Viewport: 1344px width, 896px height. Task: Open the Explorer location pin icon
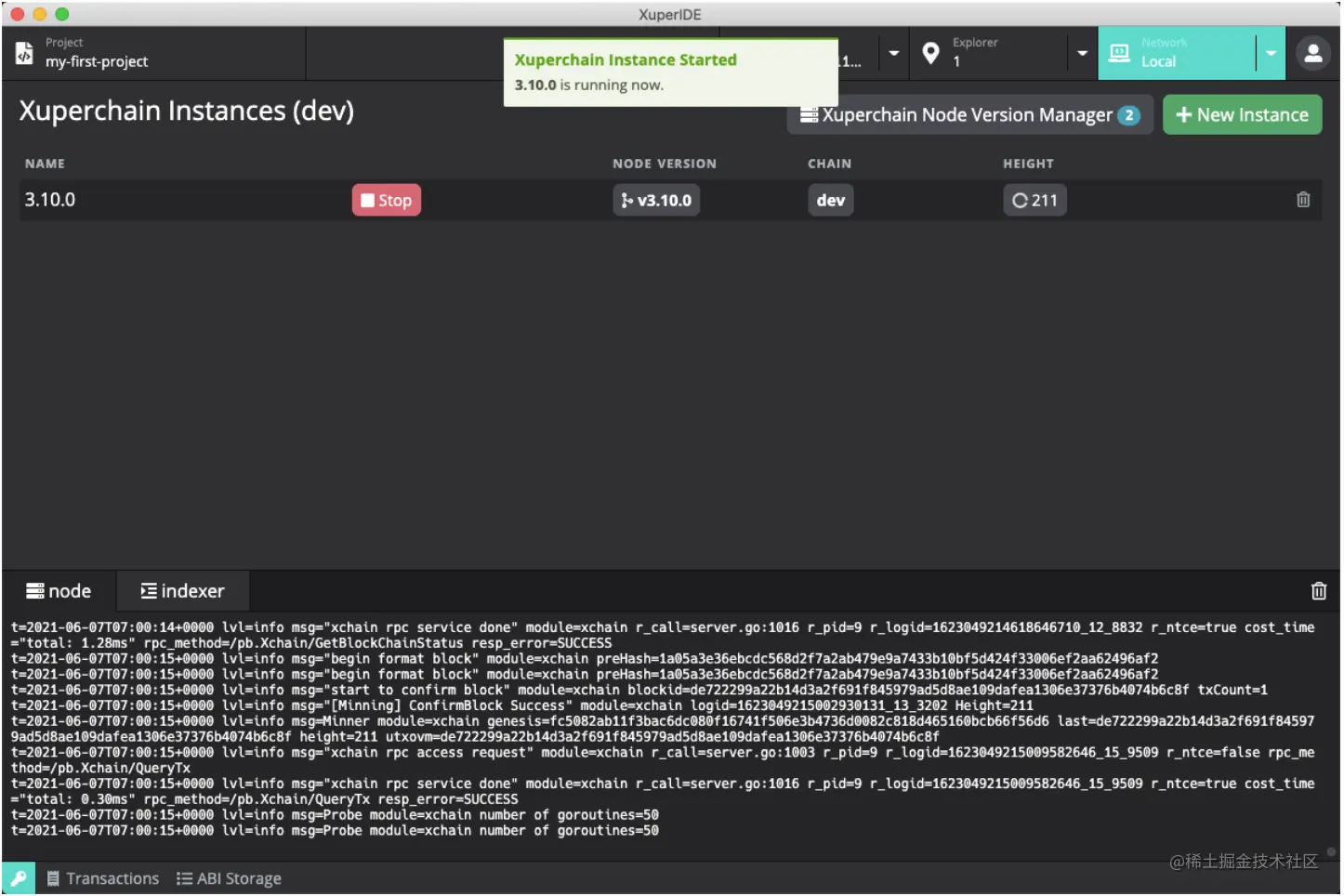pyautogui.click(x=930, y=53)
